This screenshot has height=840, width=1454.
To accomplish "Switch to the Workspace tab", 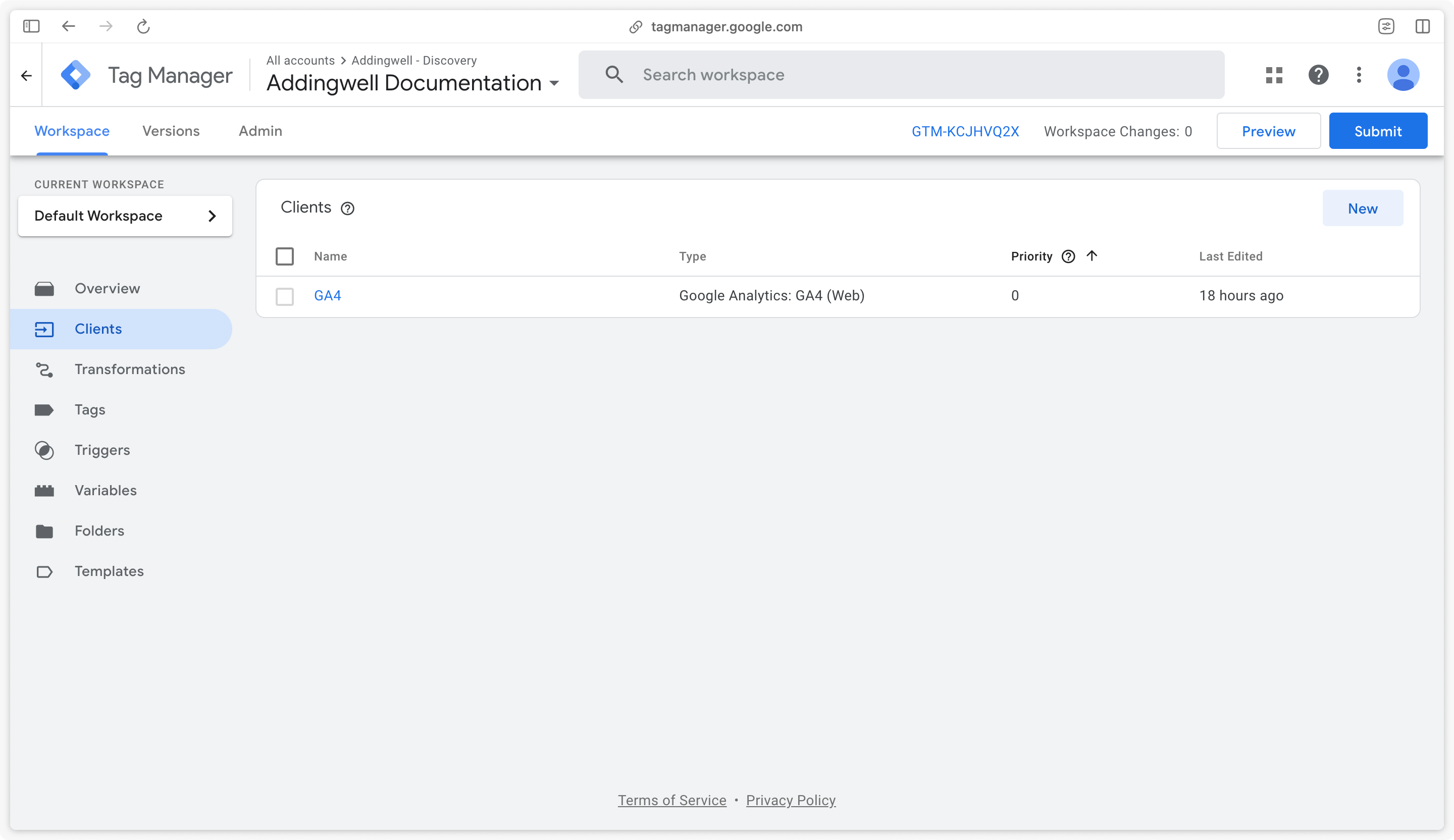I will click(x=72, y=131).
